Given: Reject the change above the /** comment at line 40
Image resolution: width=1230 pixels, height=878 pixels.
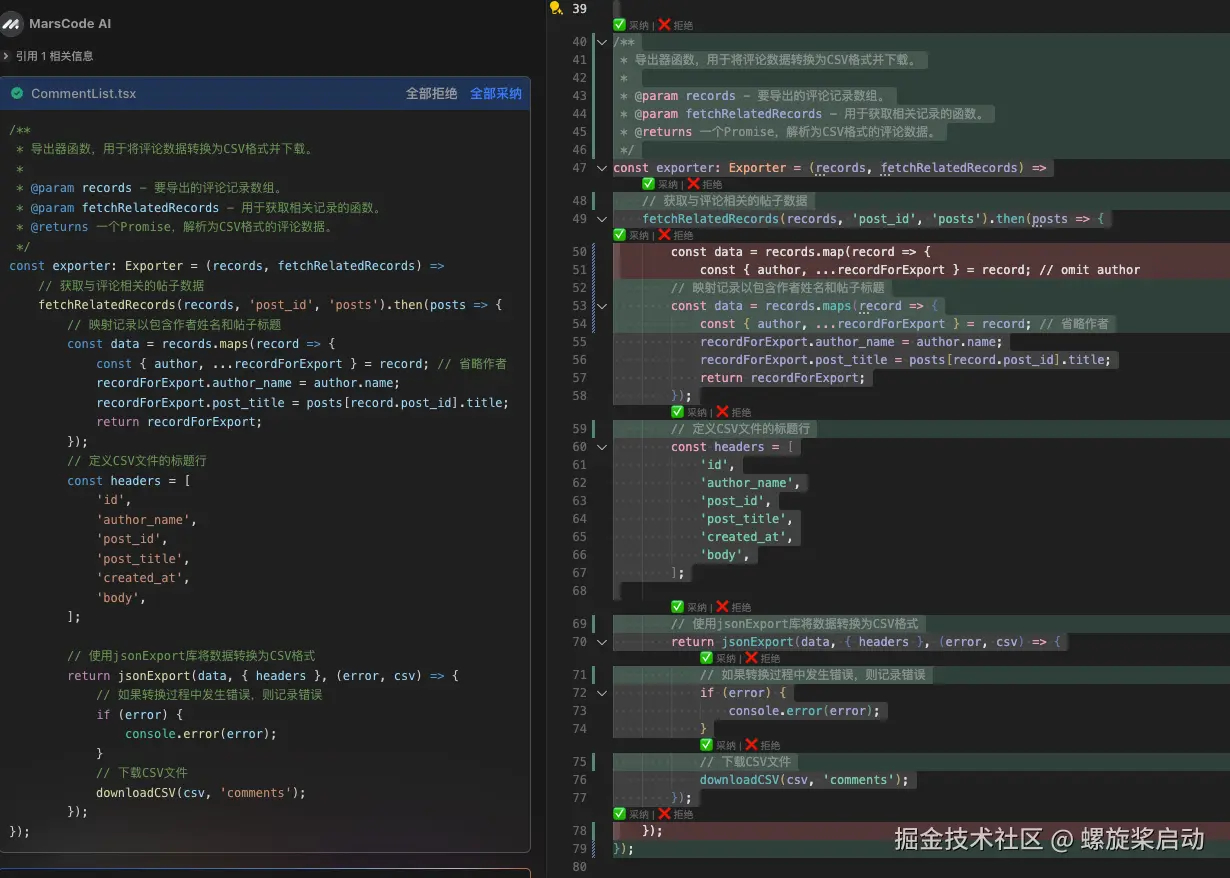Looking at the screenshot, I should 675,25.
